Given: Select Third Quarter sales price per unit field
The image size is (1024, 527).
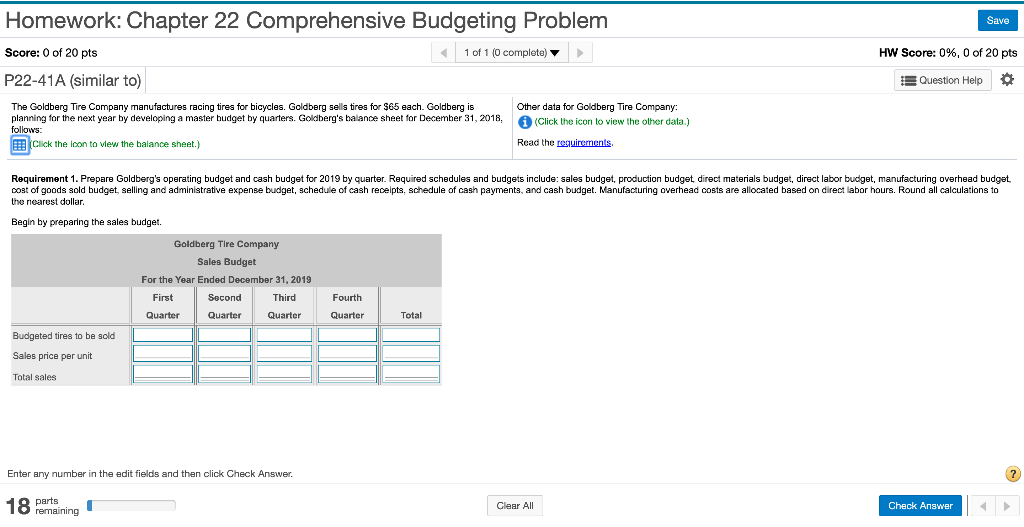Looking at the screenshot, I should 284,353.
